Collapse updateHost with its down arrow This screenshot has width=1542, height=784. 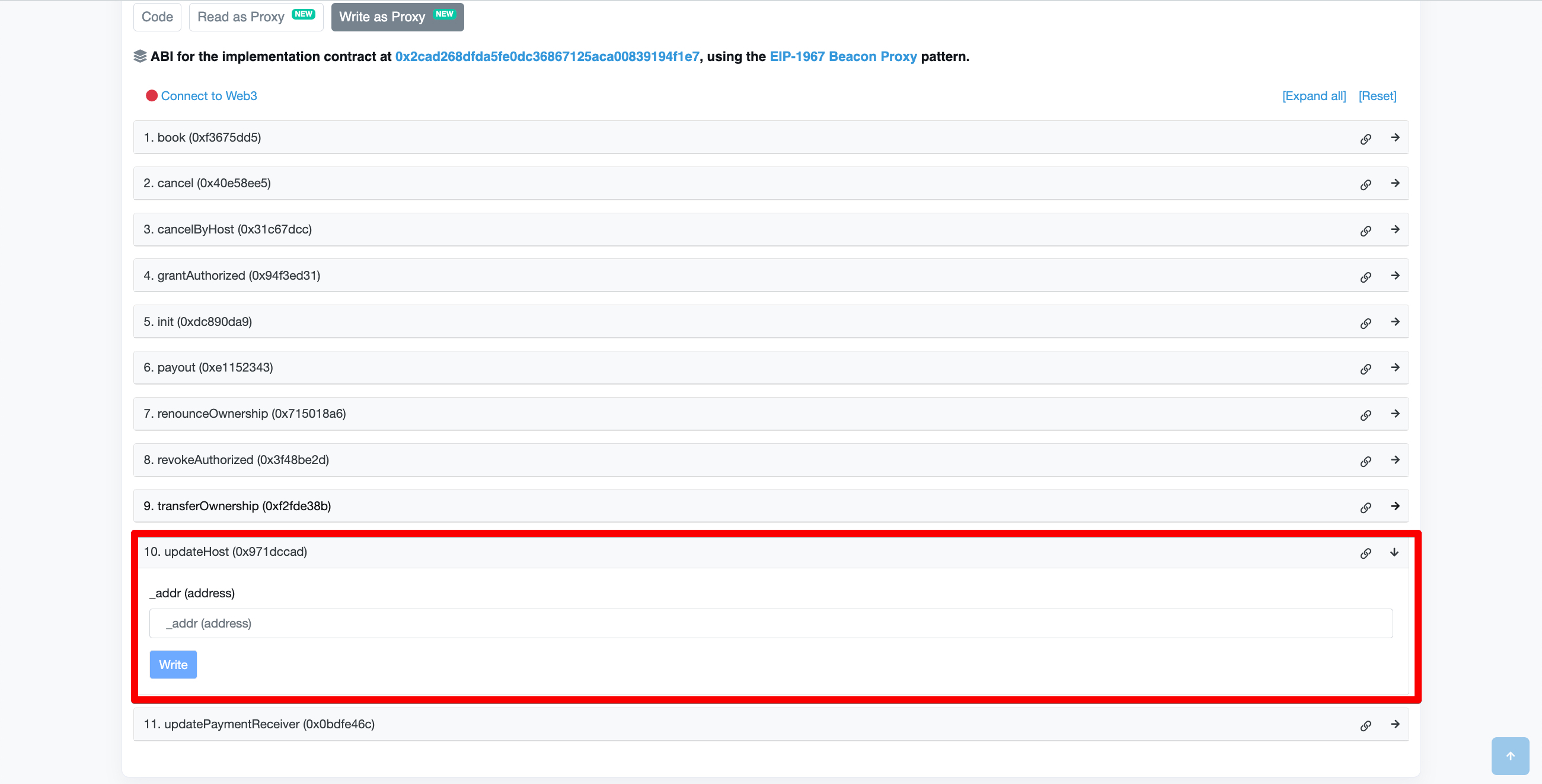click(x=1394, y=552)
